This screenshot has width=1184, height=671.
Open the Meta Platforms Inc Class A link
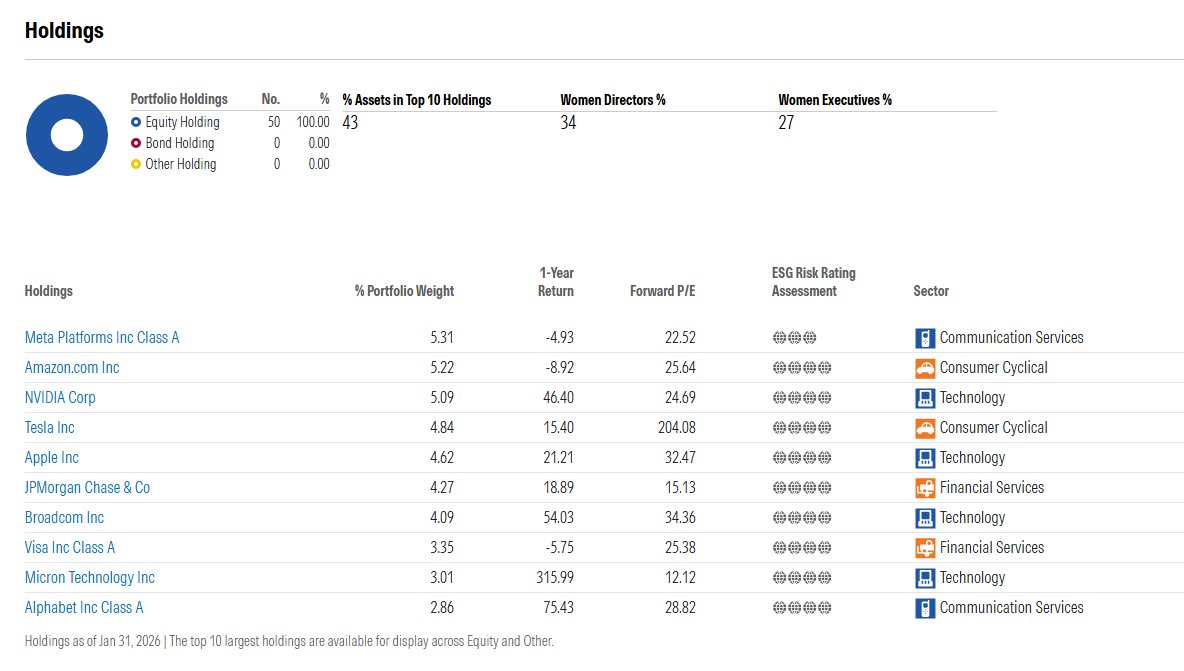pyautogui.click(x=102, y=337)
